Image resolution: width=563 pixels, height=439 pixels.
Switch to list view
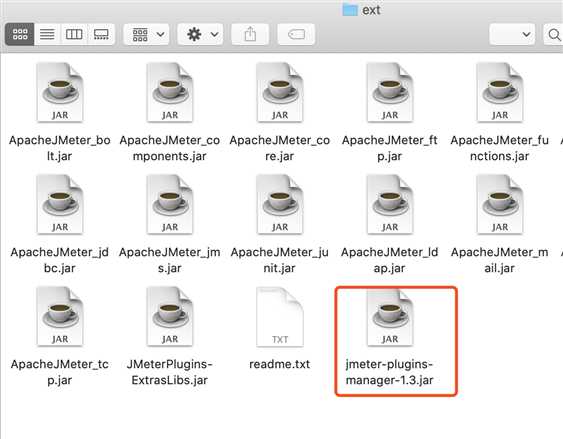tap(47, 34)
